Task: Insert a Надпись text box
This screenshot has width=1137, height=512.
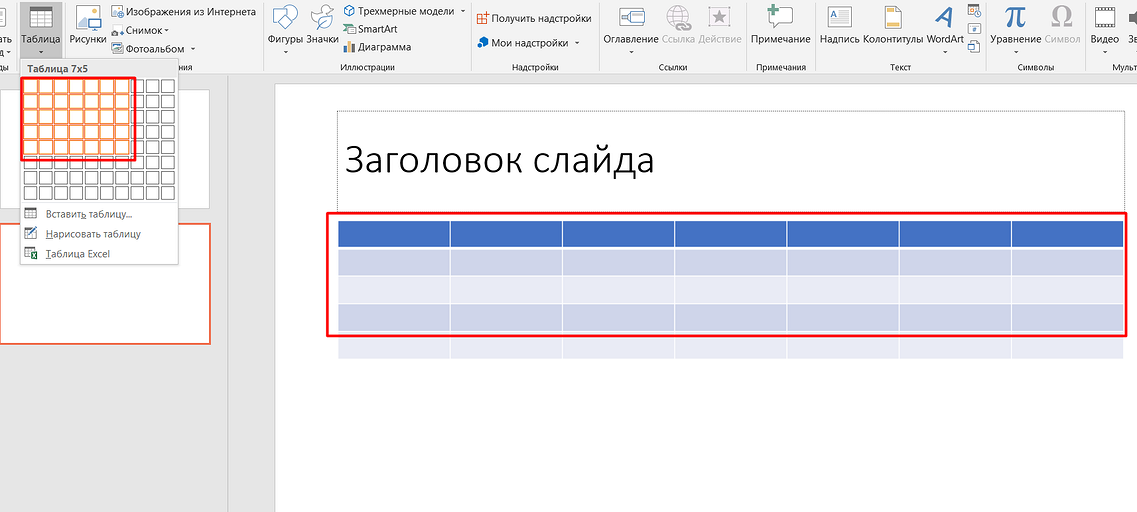Action: tap(839, 24)
